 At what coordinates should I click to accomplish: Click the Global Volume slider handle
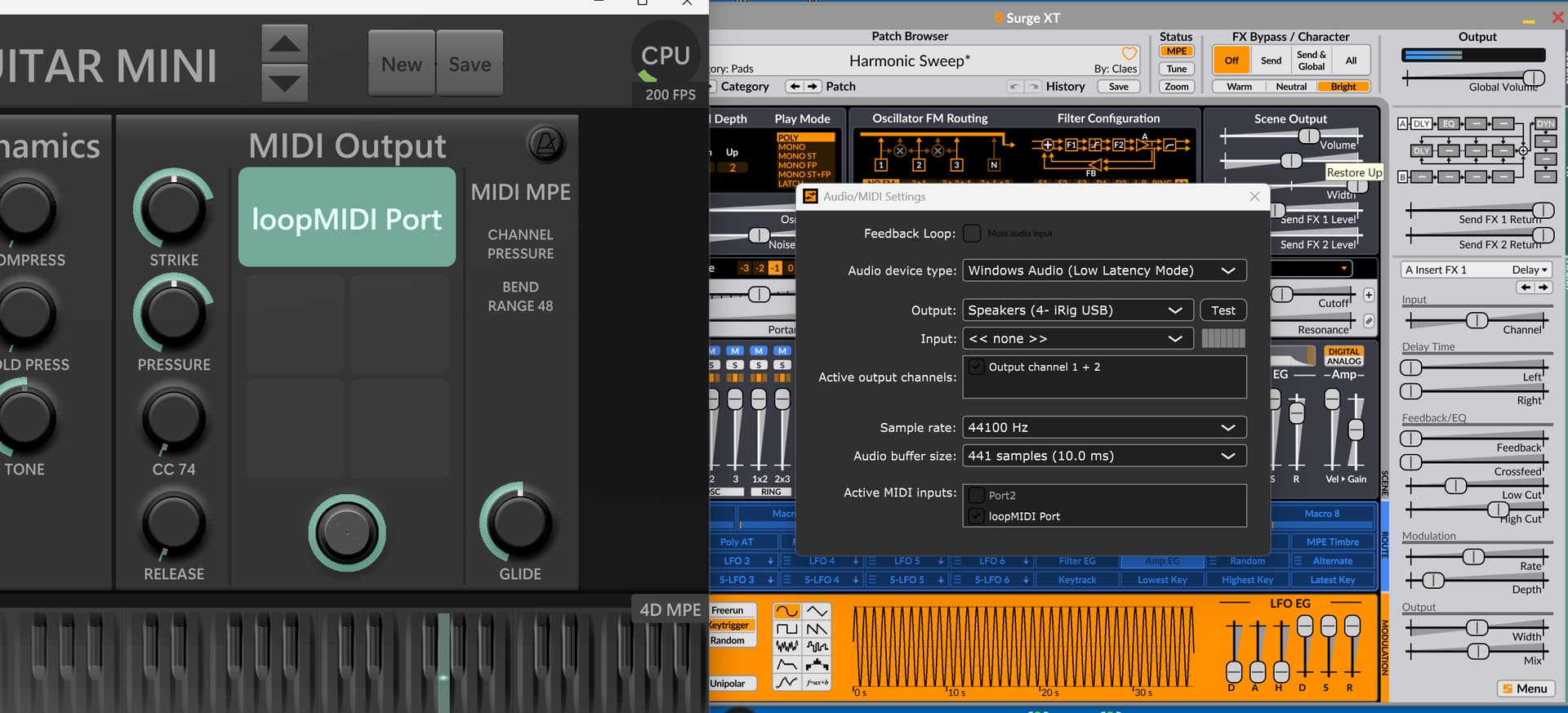[1534, 78]
